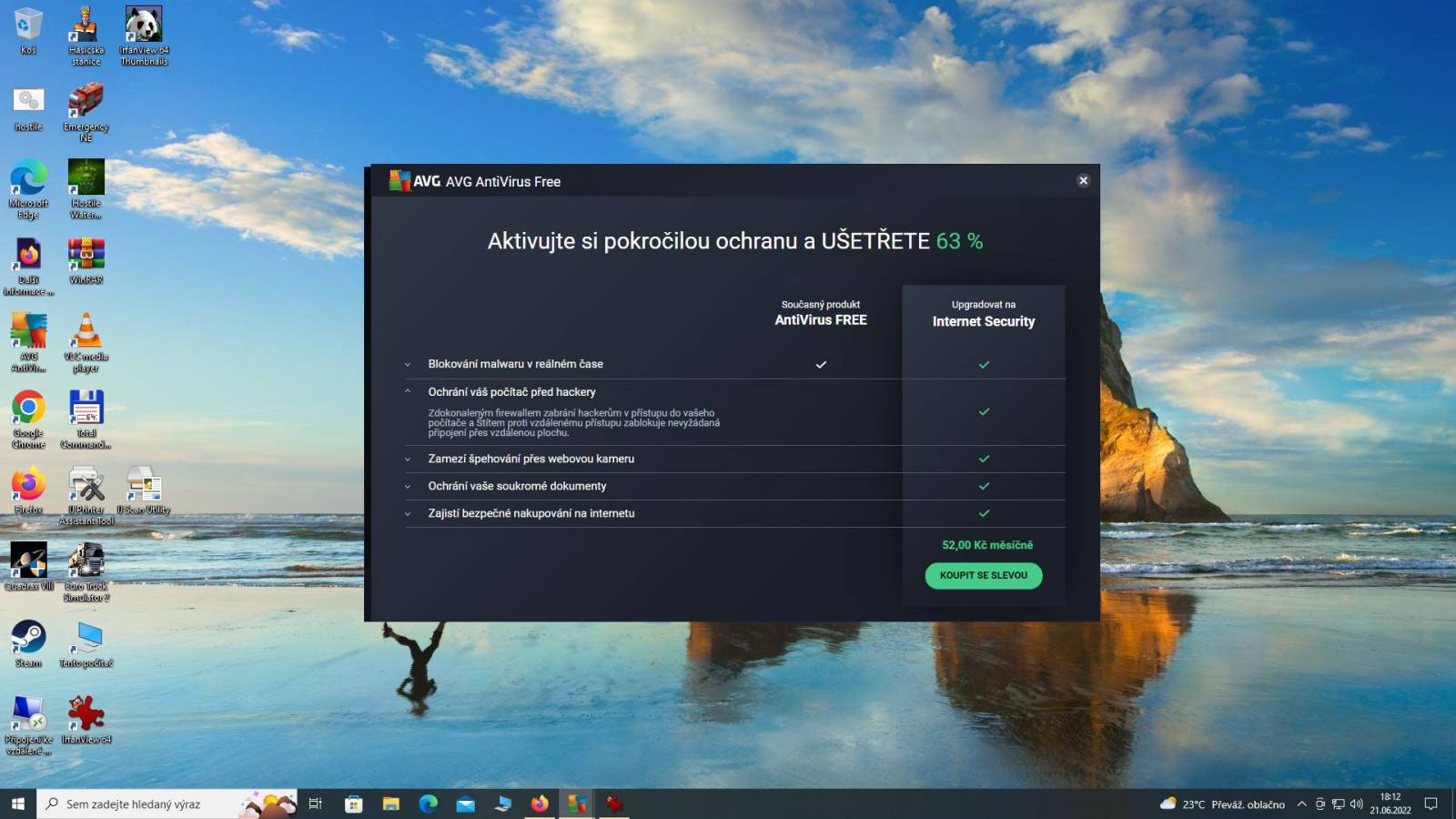This screenshot has height=819, width=1456.
Task: Open Tento počítač desktop icon
Action: [86, 643]
